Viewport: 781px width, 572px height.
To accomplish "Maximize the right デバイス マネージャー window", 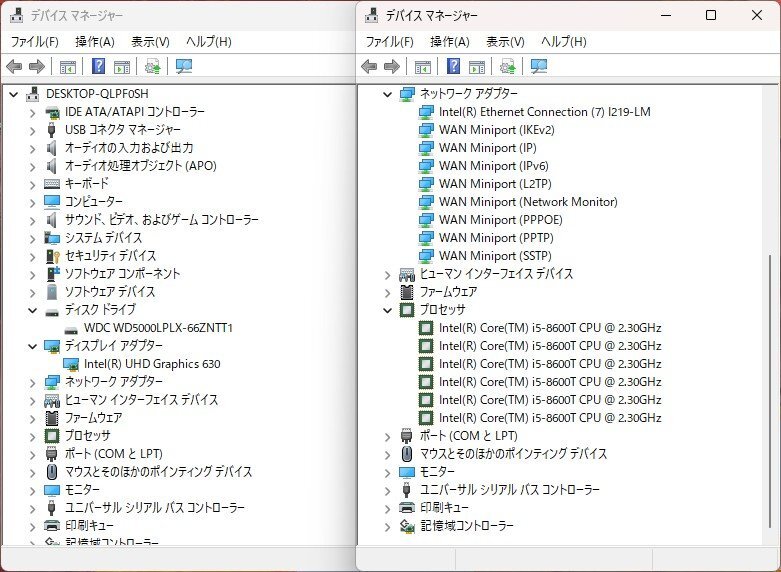I will click(x=711, y=15).
